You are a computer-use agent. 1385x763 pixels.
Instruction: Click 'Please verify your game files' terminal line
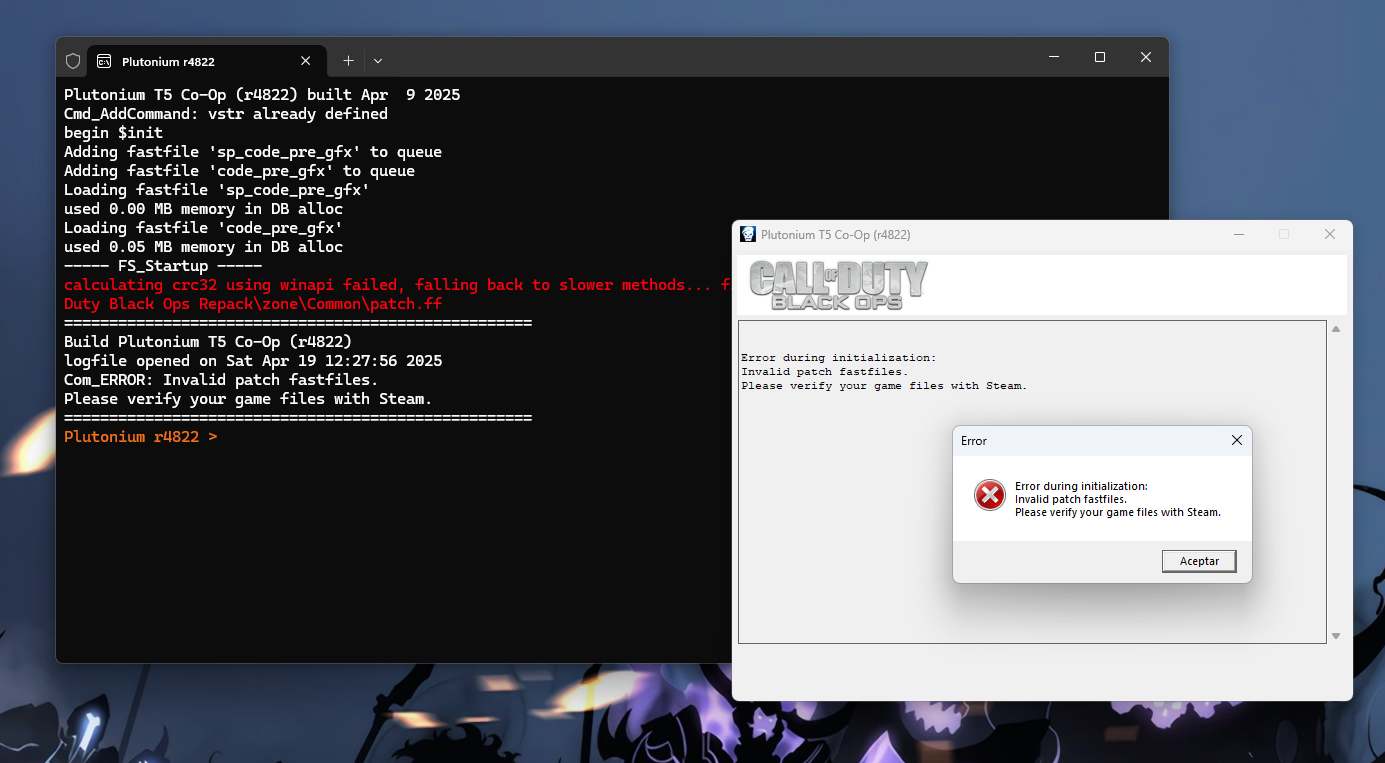(248, 399)
